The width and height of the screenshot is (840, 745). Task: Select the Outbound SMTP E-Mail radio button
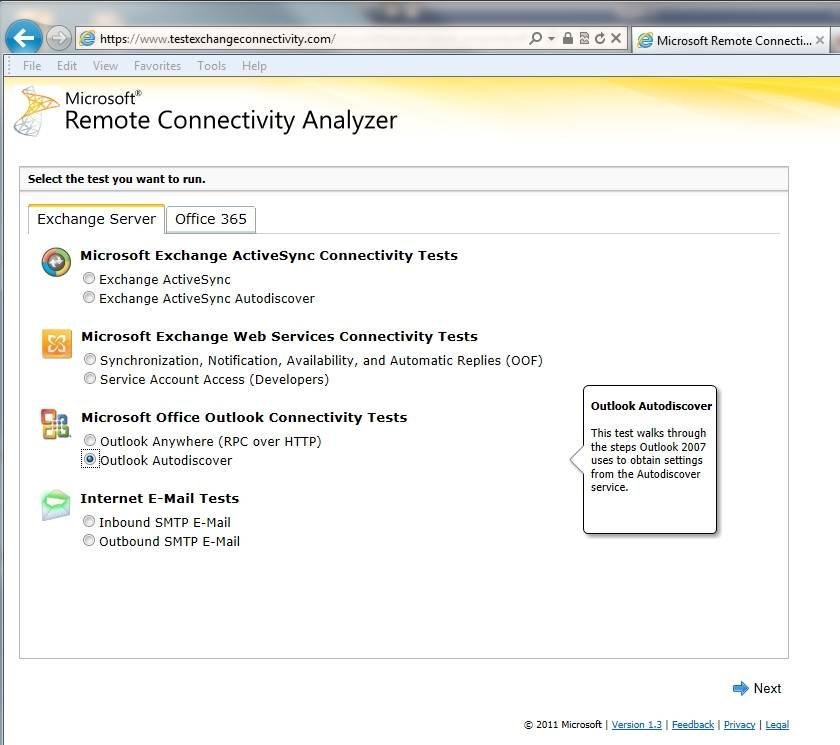coord(89,540)
